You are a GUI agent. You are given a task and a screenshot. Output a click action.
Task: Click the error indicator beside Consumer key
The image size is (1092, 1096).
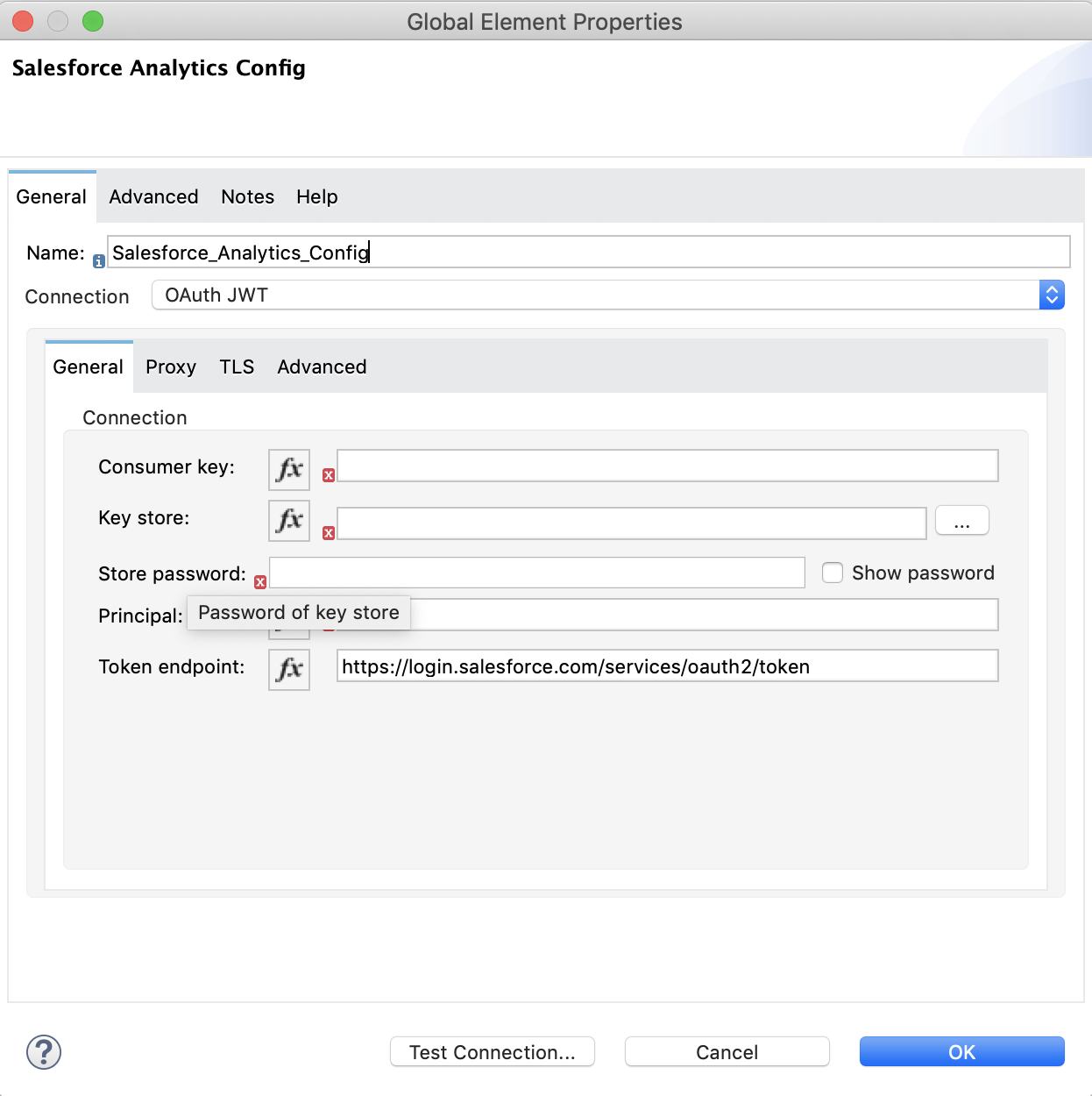[329, 475]
